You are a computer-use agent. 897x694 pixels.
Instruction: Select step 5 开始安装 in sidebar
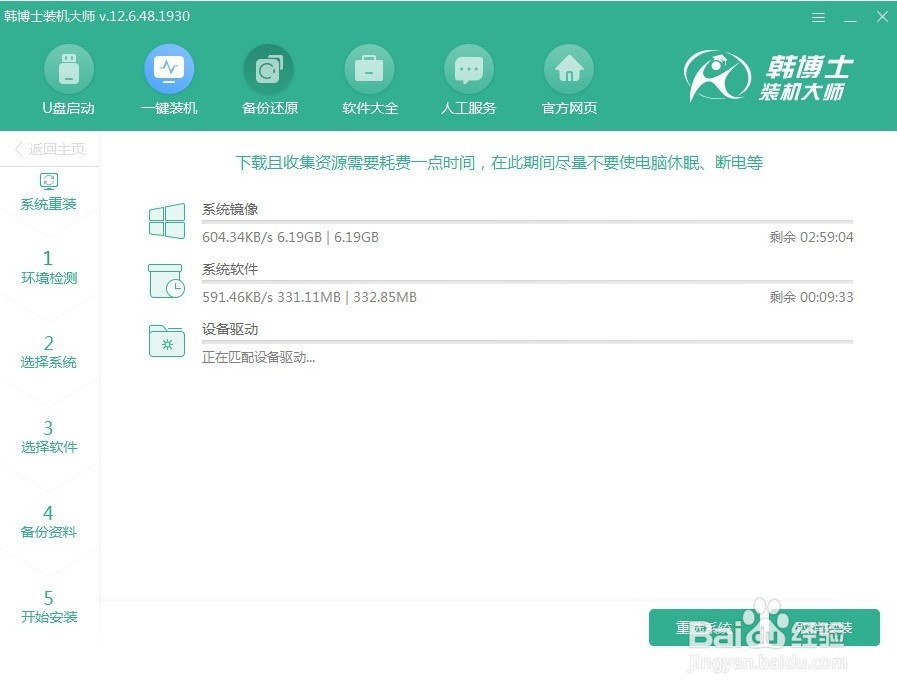(x=48, y=607)
